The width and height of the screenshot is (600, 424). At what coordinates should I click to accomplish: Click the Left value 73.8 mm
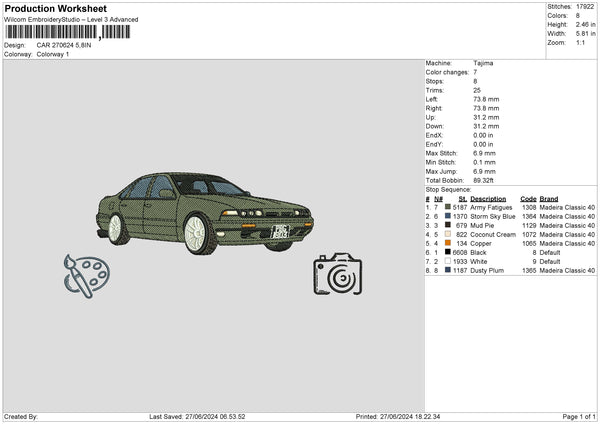click(x=486, y=99)
